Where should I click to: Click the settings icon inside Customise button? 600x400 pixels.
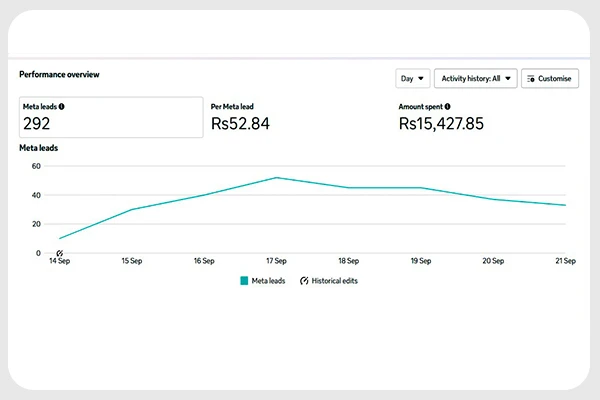(530, 78)
